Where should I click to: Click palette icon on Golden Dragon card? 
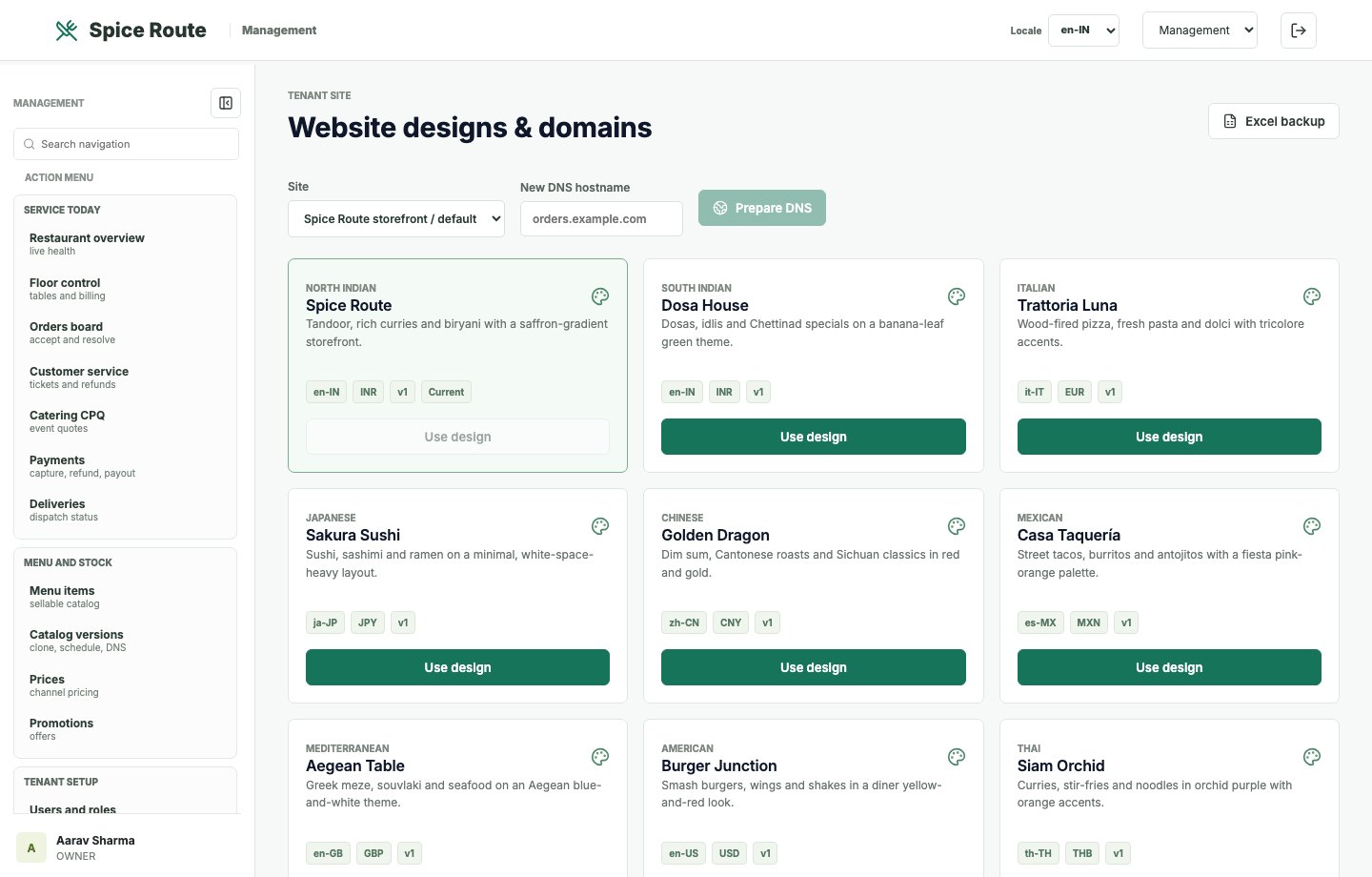pos(957,526)
